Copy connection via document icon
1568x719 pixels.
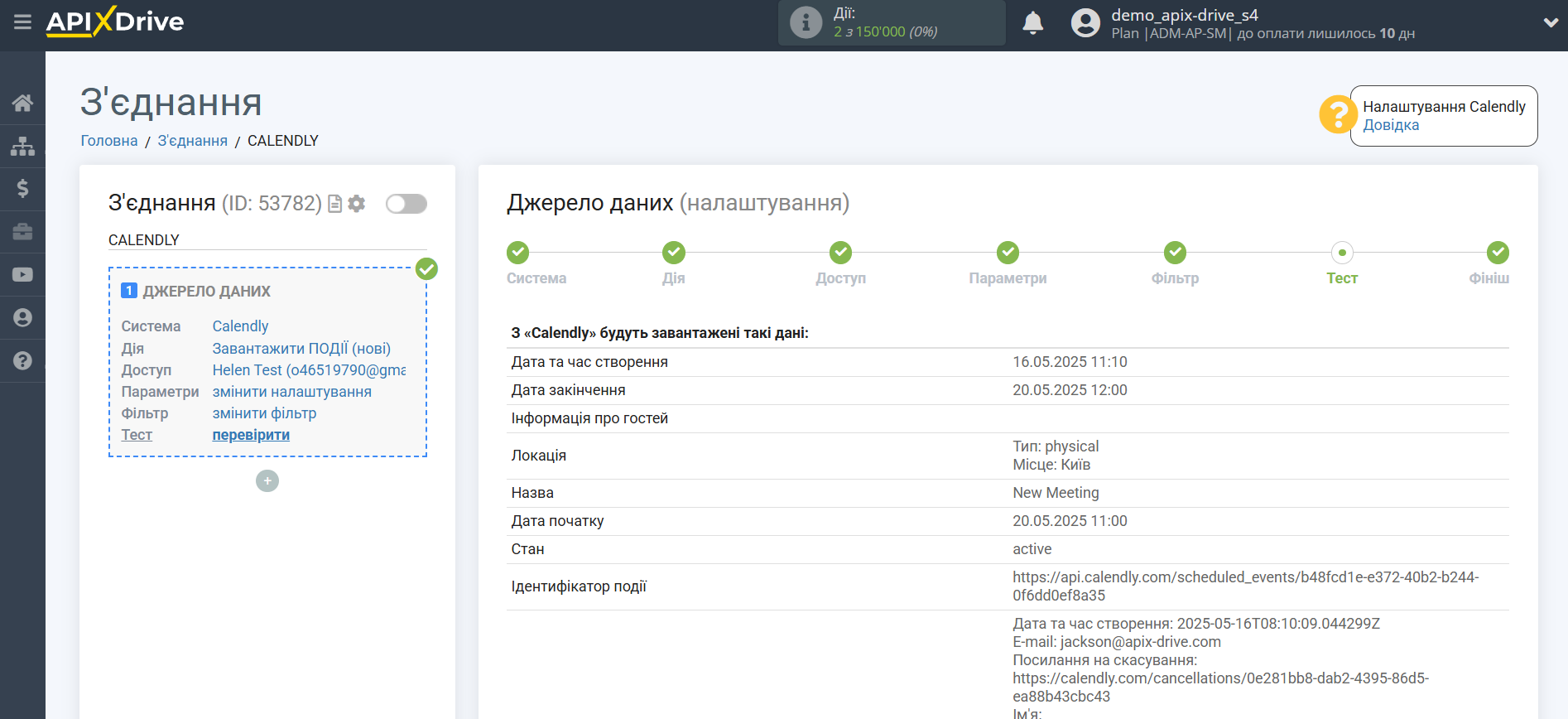pyautogui.click(x=335, y=204)
